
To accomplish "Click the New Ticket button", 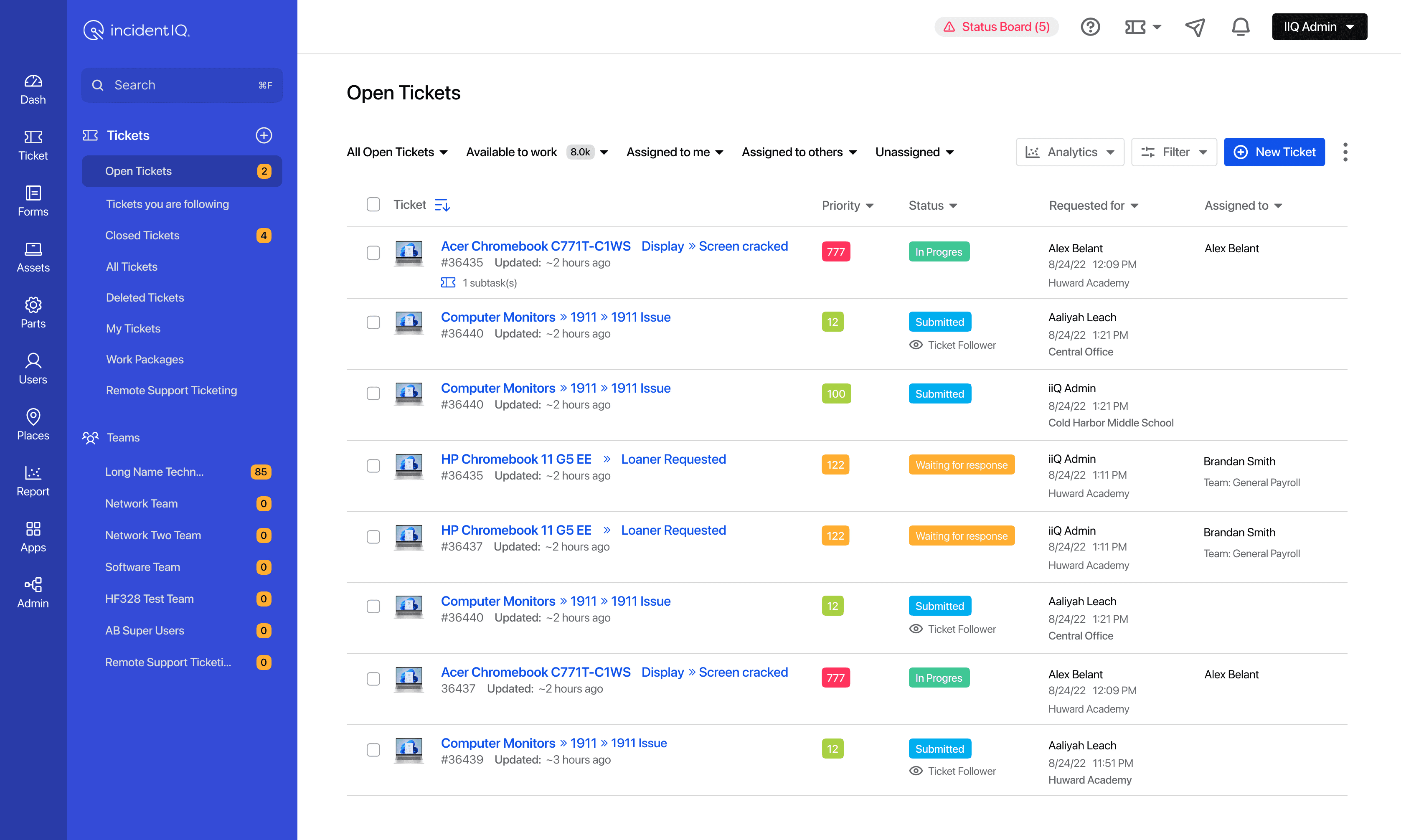I will [x=1274, y=152].
